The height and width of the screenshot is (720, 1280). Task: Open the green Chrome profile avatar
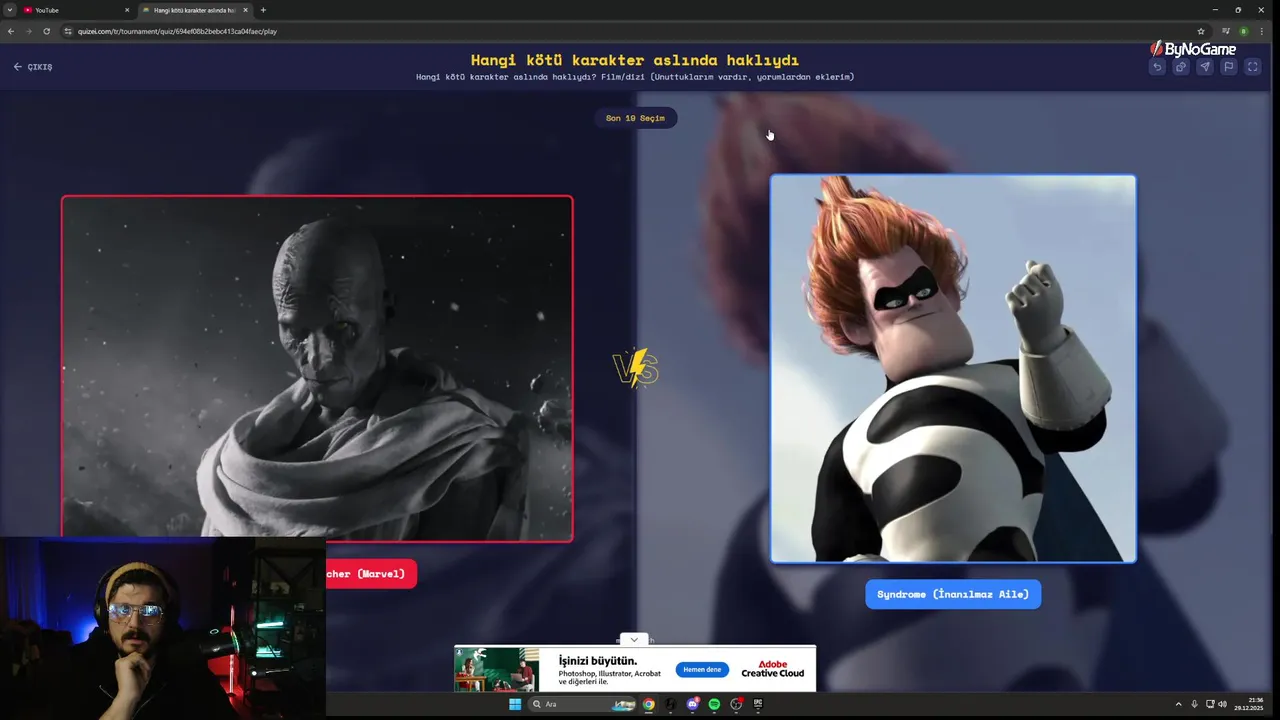[x=1244, y=31]
